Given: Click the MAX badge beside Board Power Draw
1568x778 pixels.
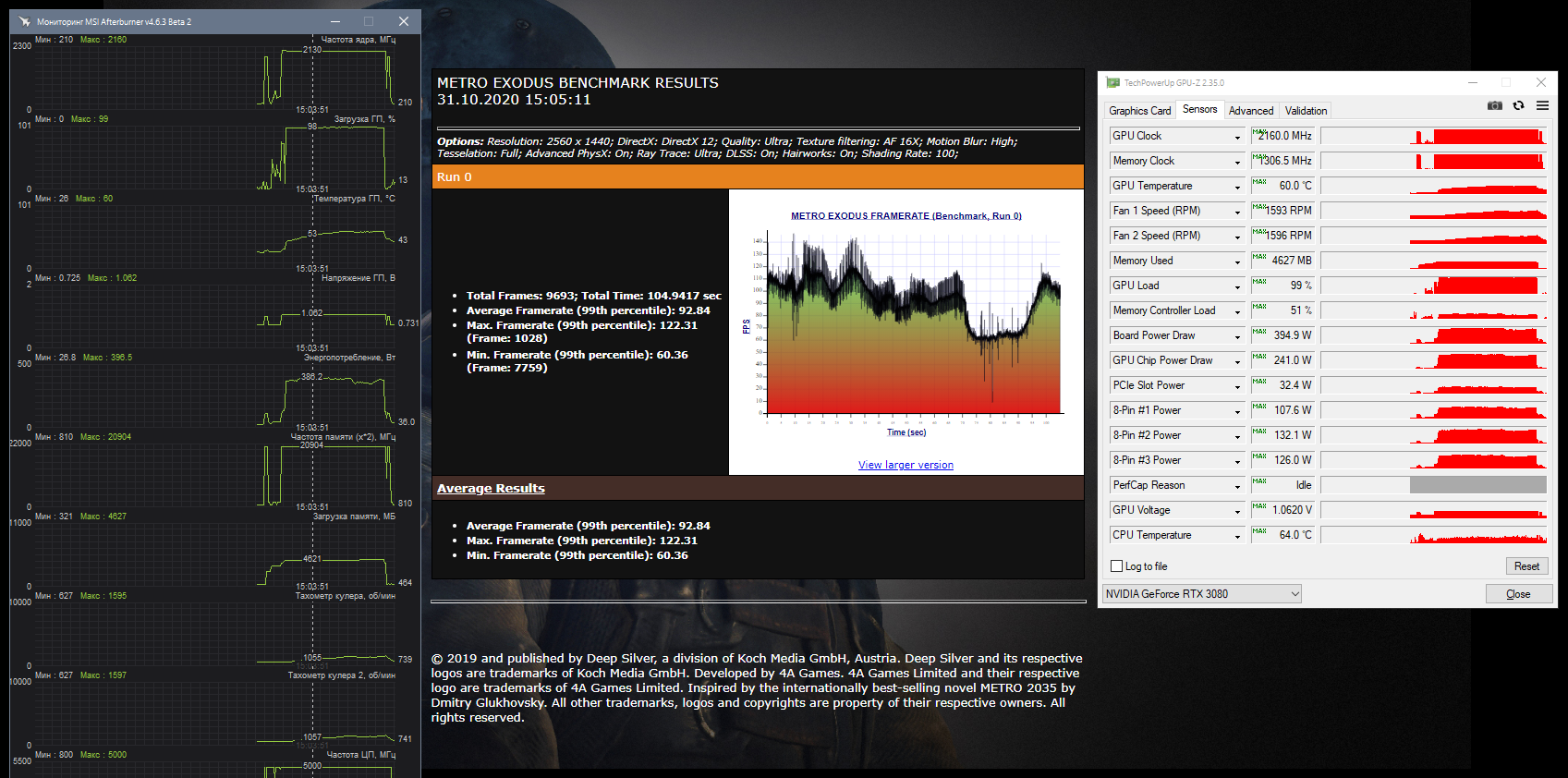Looking at the screenshot, I should point(1259,332).
